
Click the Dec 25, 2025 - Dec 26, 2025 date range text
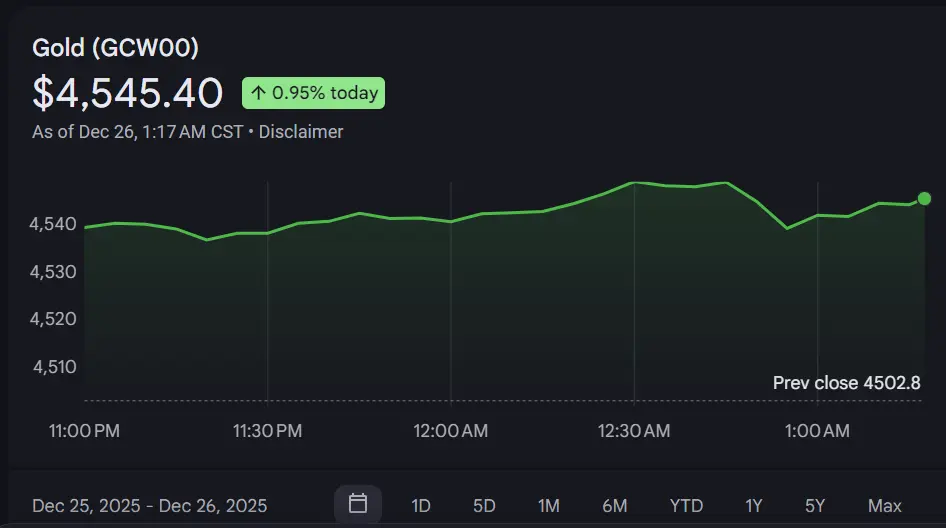click(150, 506)
